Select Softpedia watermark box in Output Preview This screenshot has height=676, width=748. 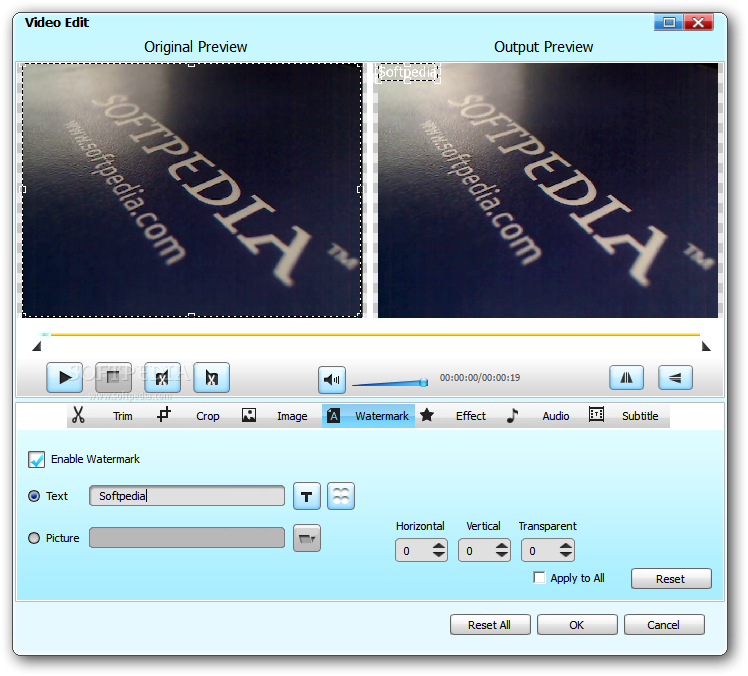pyautogui.click(x=407, y=73)
